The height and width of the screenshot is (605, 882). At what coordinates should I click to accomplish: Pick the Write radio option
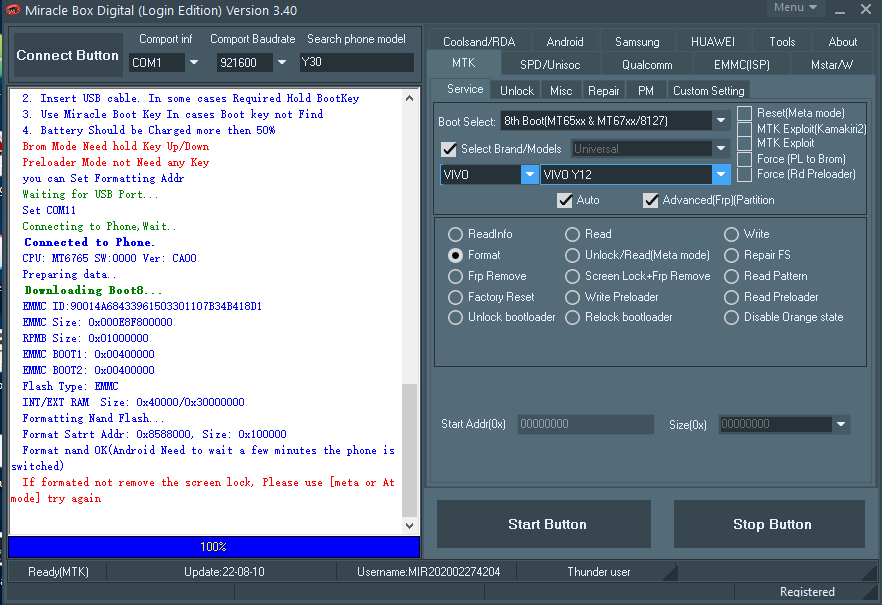coord(731,234)
